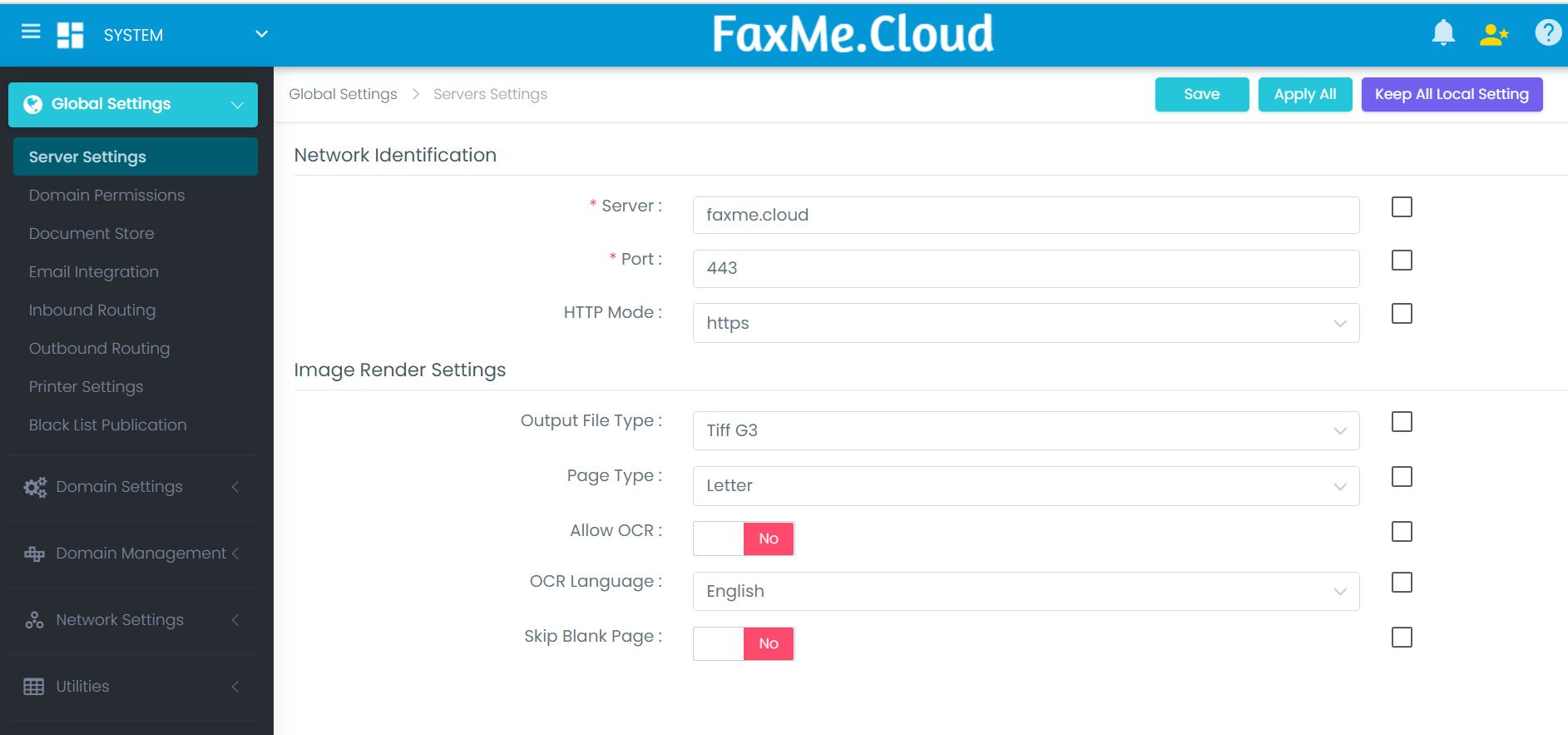The image size is (1568, 735).
Task: Open Document Store menu item
Action: pos(92,233)
